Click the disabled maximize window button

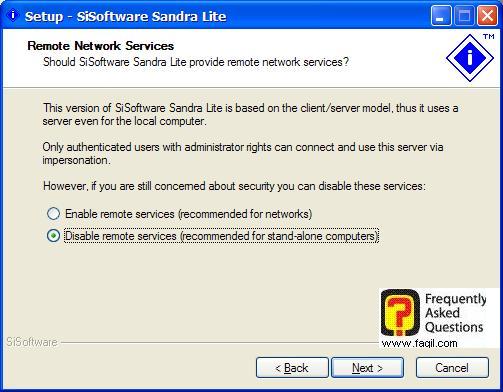click(464, 16)
